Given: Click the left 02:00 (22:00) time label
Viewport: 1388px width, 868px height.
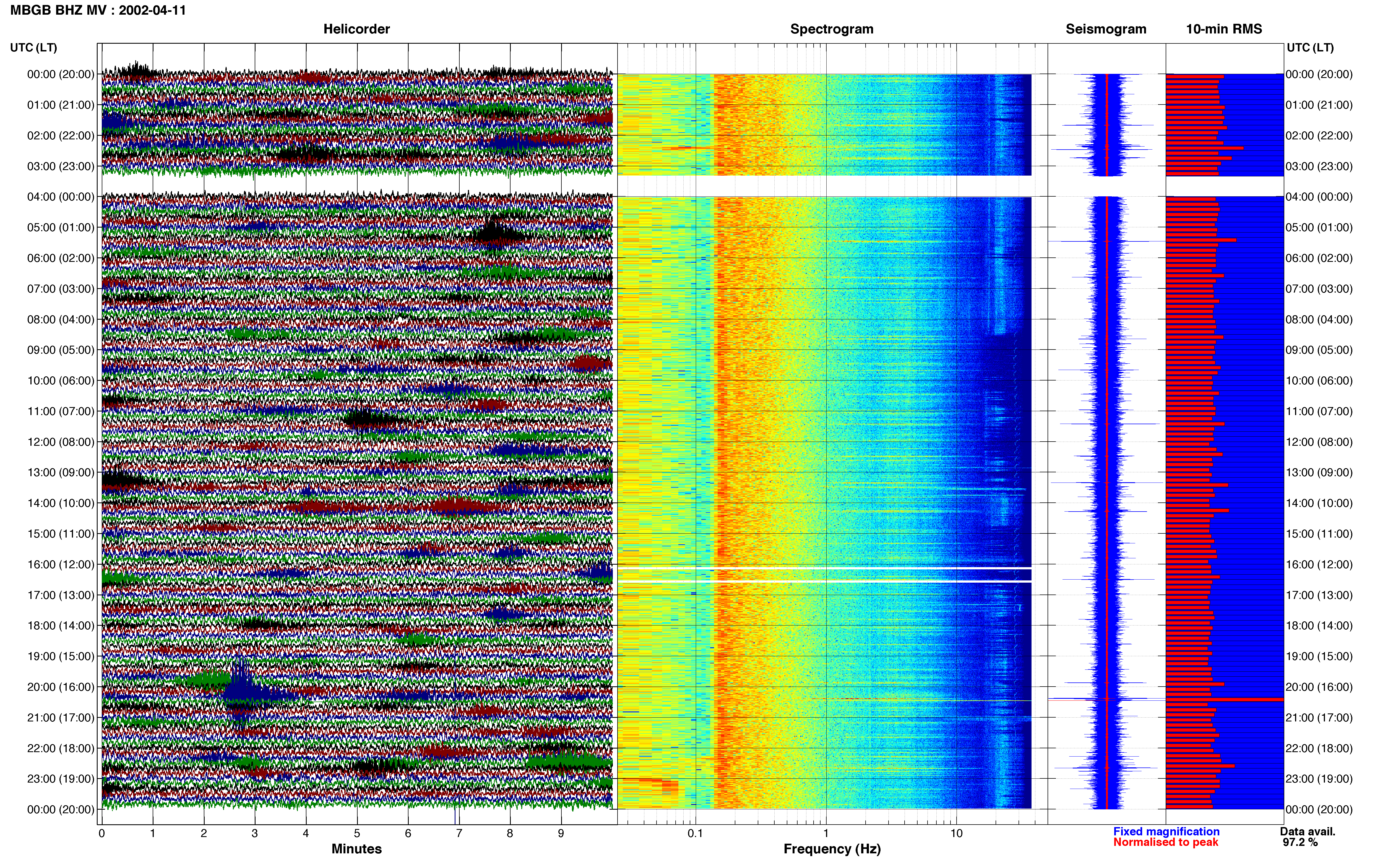Looking at the screenshot, I should point(61,135).
